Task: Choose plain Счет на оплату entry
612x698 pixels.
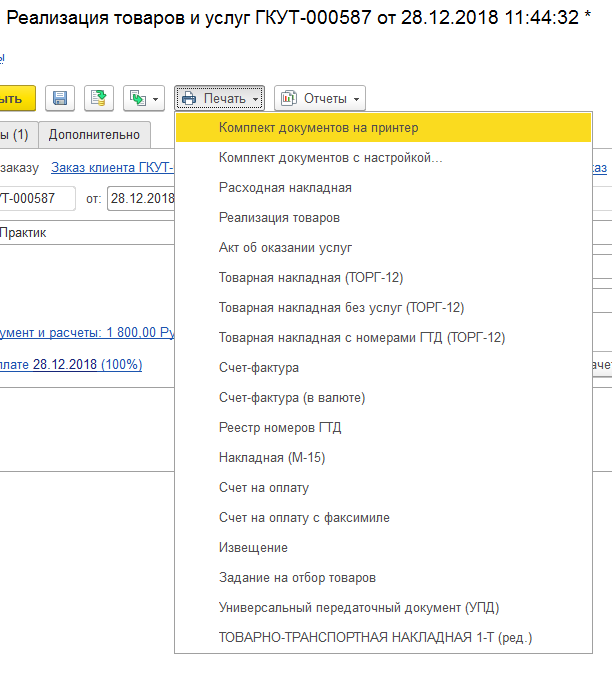Action: pos(383,487)
